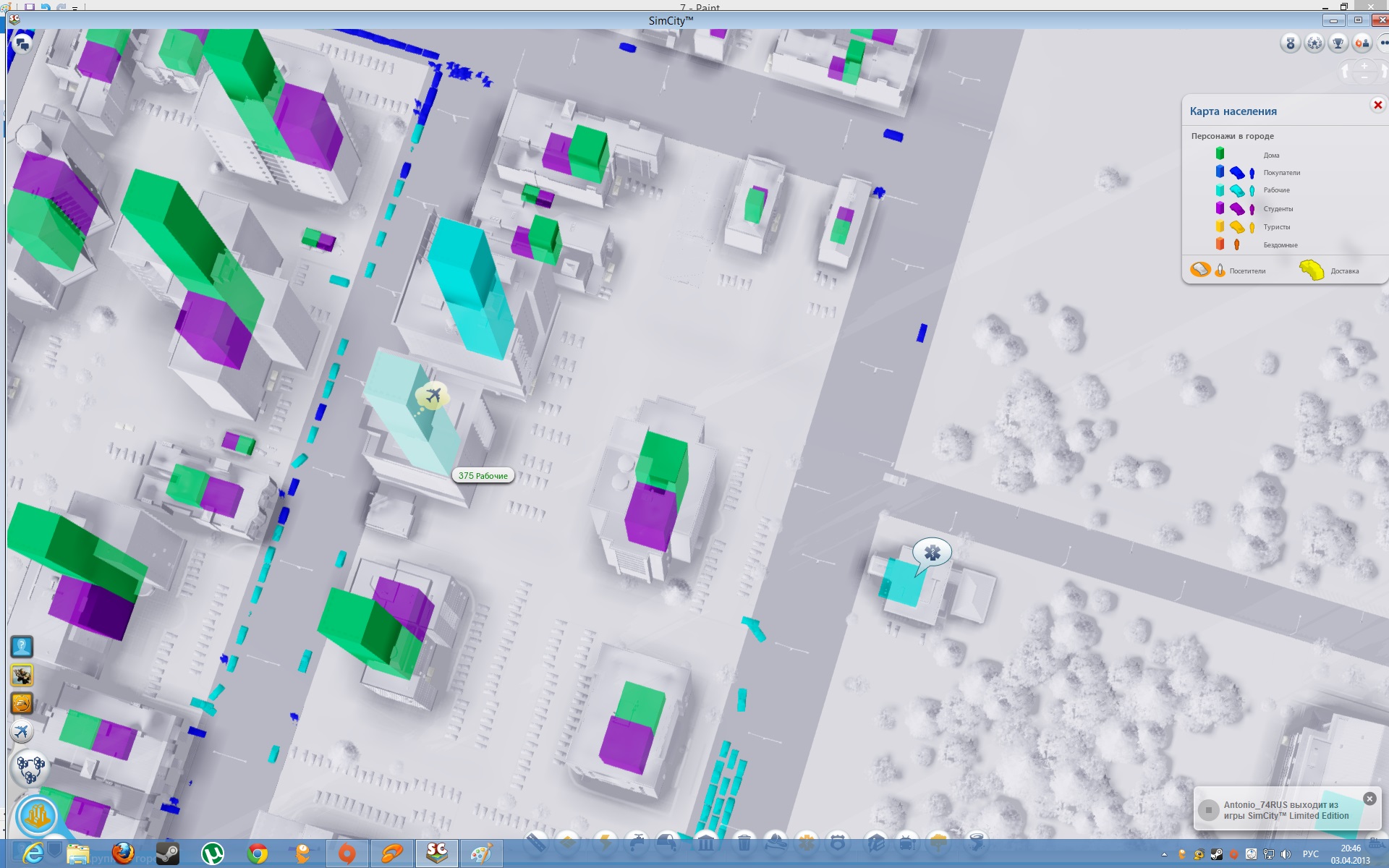
Task: Click the orange city skyline button
Action: coord(37,816)
